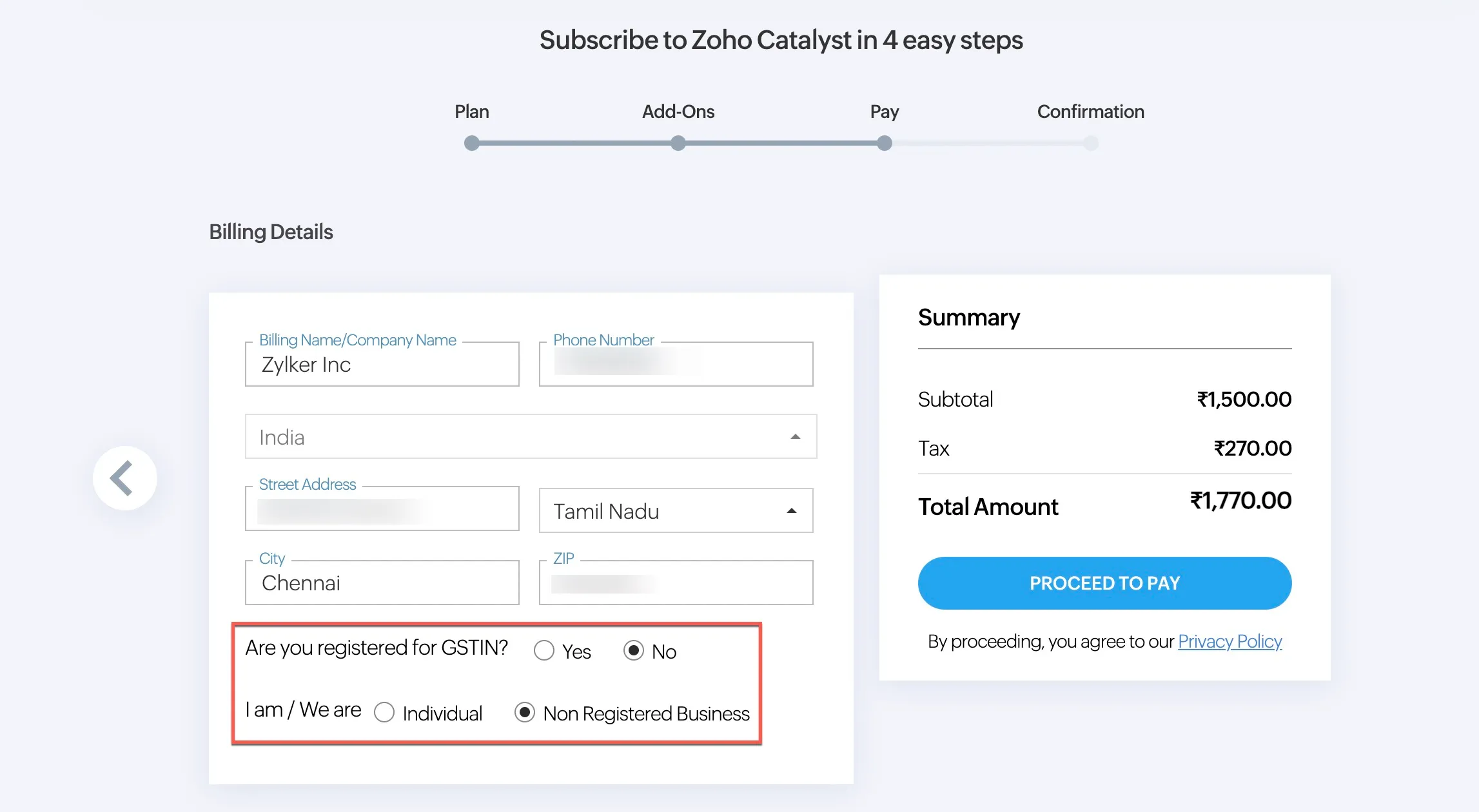Open the India country dropdown
Screen dimensions: 1479x812
pyautogui.click(x=531, y=437)
